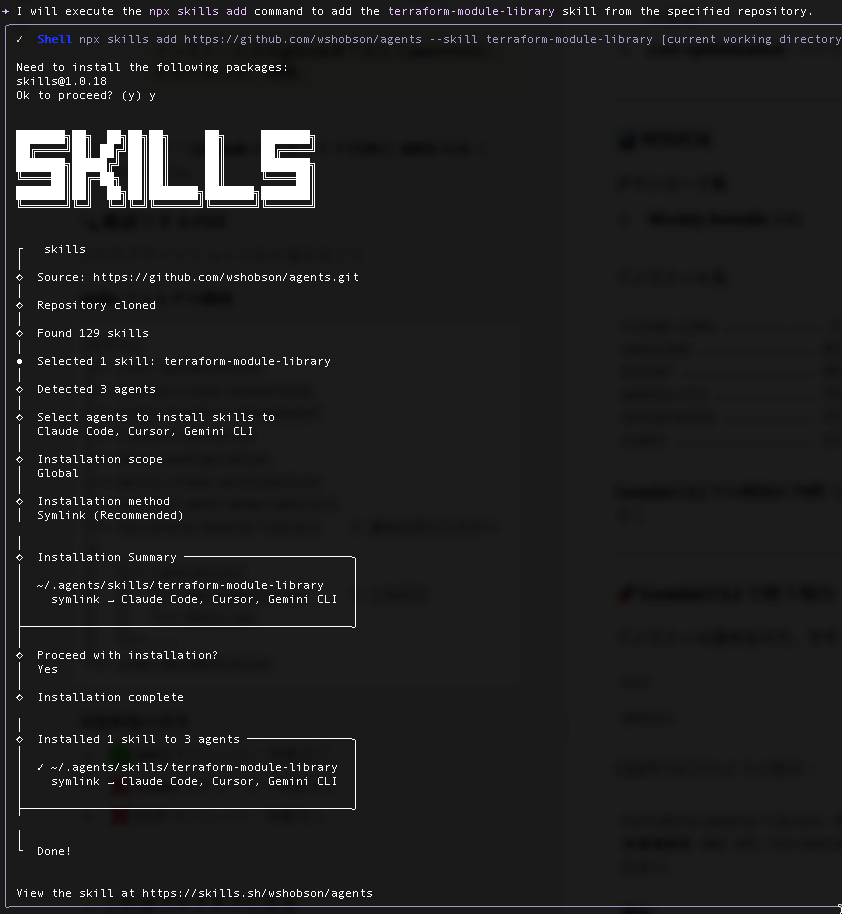Click the Installation Summary box heading

107,557
